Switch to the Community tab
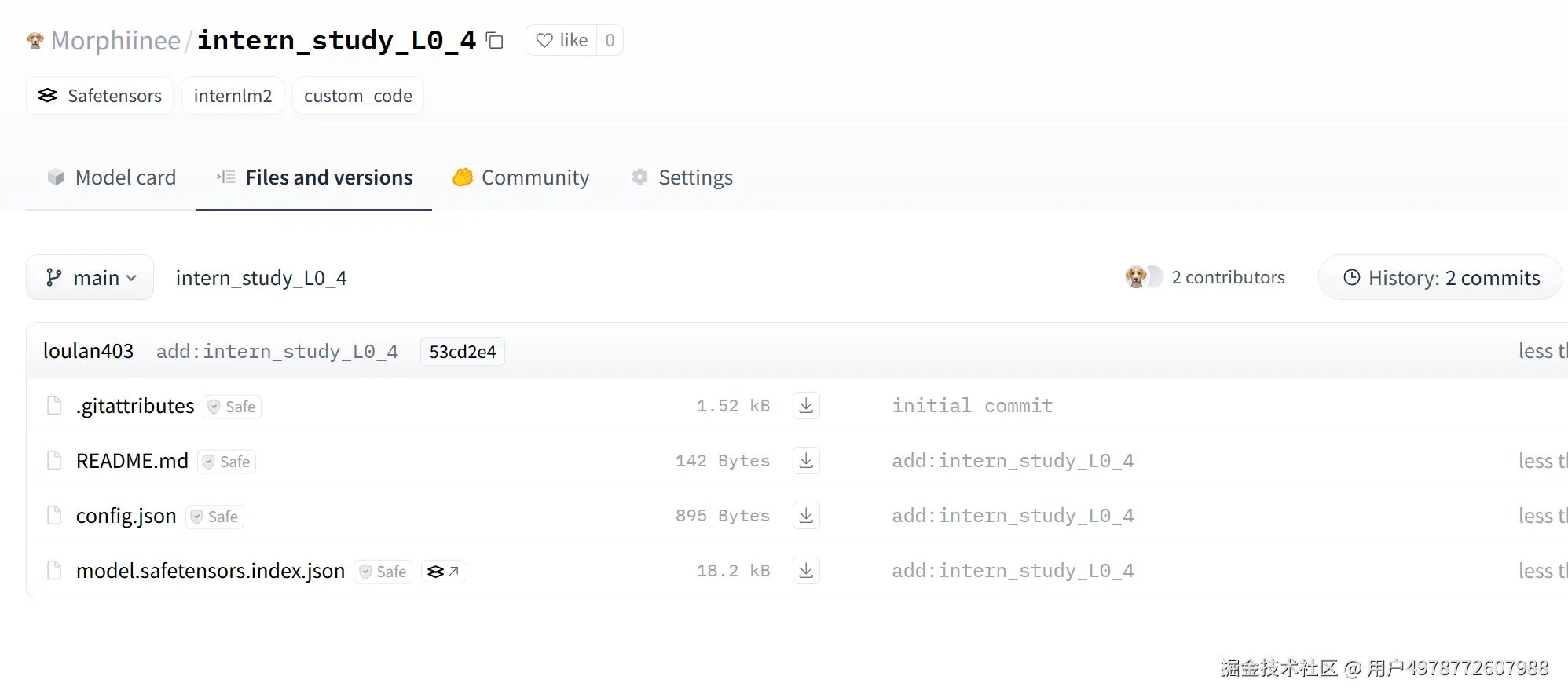This screenshot has width=1568, height=698. click(521, 177)
